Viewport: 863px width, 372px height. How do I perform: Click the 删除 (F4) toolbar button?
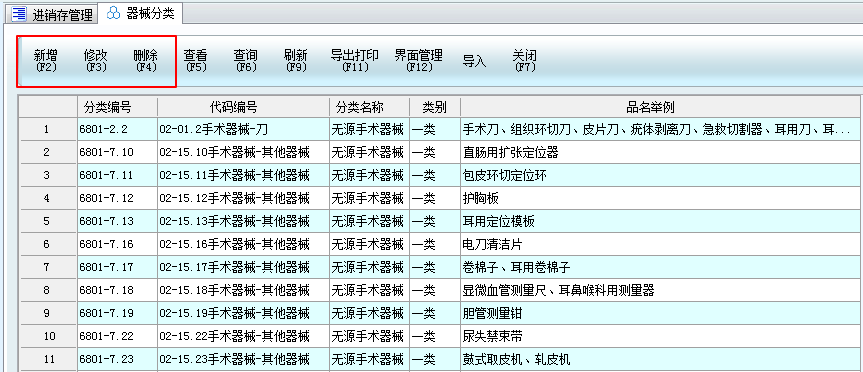[x=146, y=61]
